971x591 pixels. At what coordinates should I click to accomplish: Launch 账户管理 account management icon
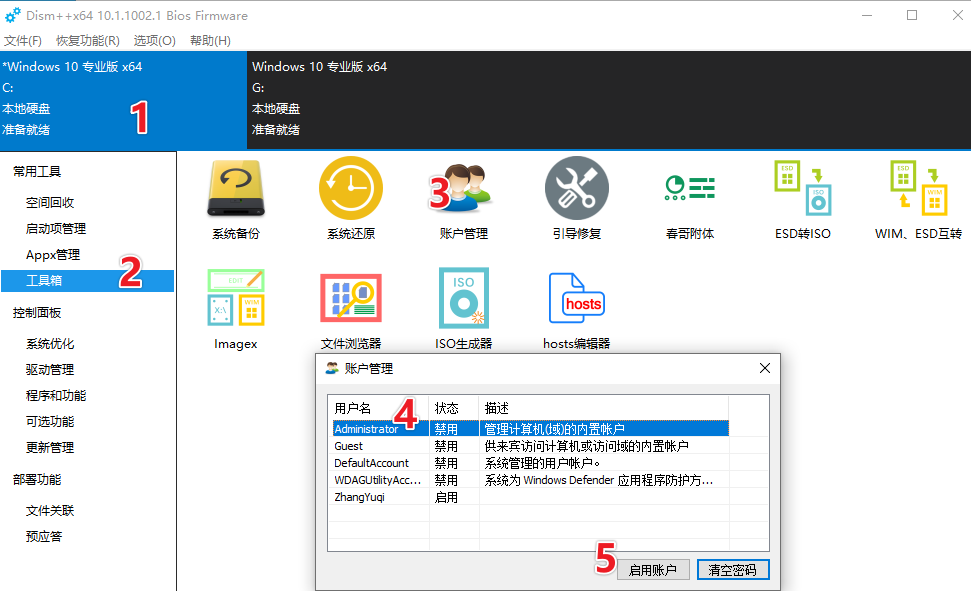point(464,188)
